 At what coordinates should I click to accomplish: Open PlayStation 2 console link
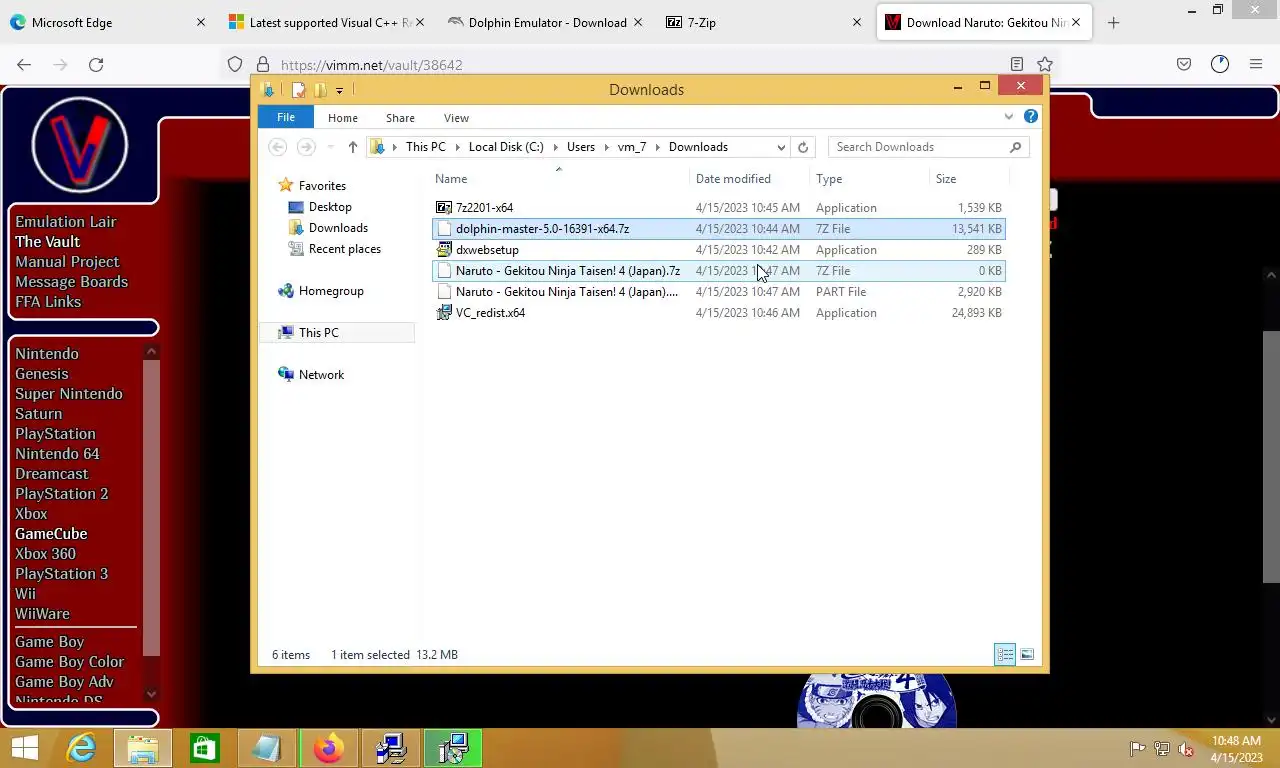click(61, 494)
